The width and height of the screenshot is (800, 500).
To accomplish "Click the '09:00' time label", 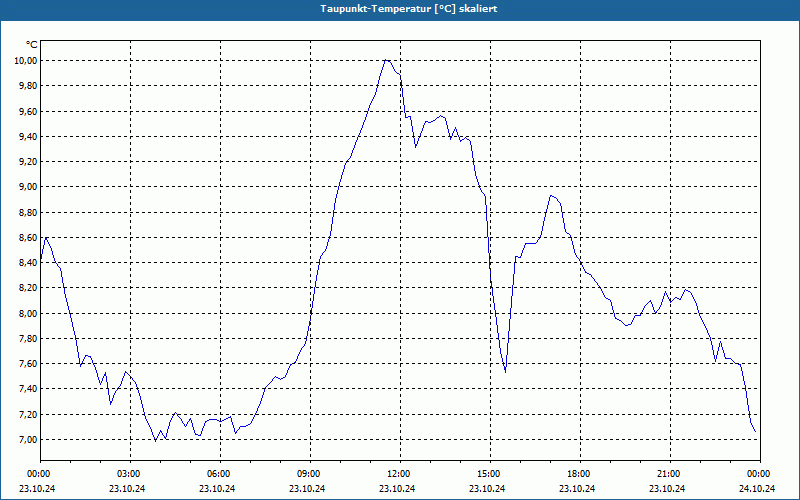I will (310, 474).
